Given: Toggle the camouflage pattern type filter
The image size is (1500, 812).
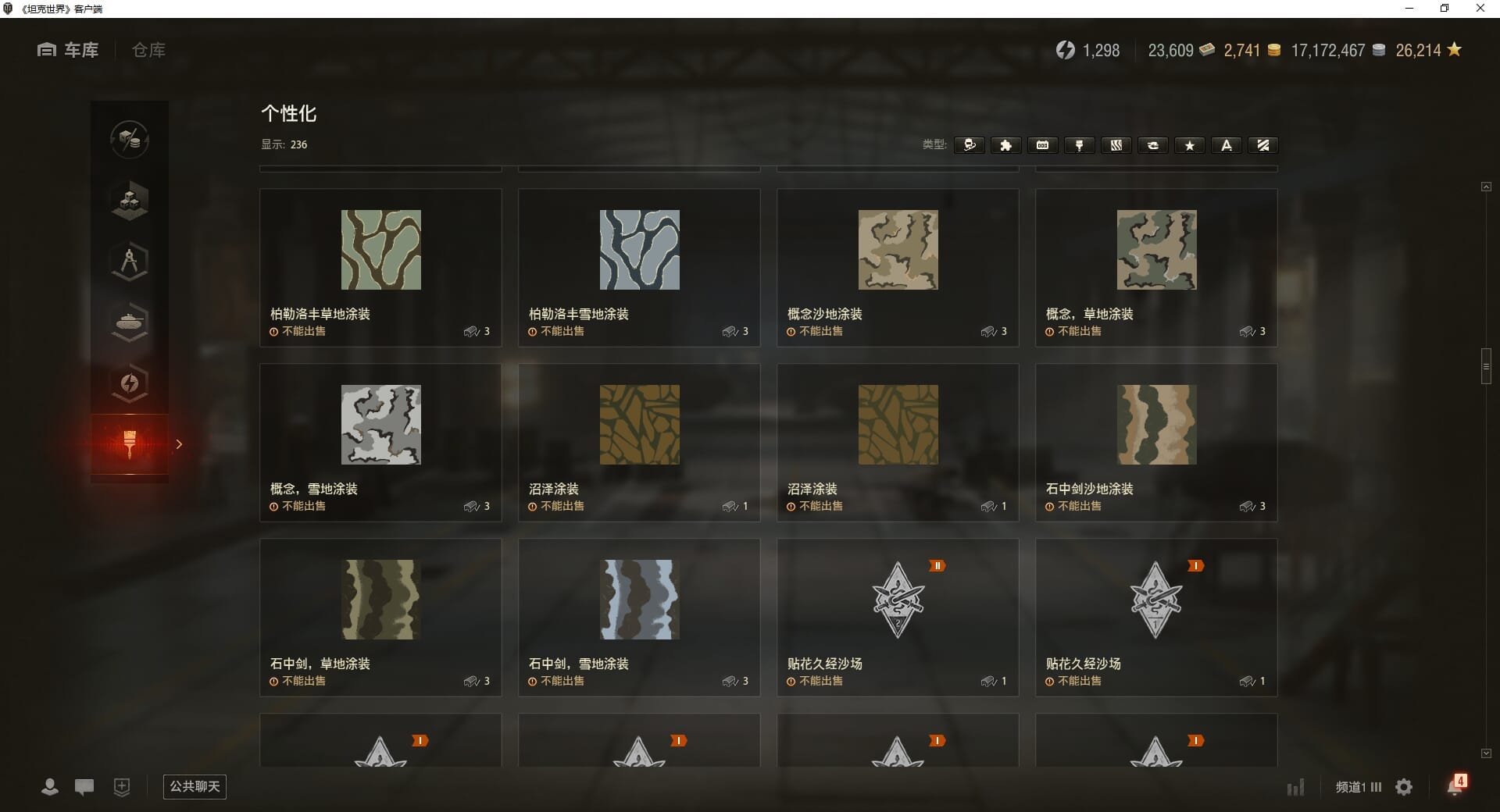Looking at the screenshot, I should pos(1116,145).
